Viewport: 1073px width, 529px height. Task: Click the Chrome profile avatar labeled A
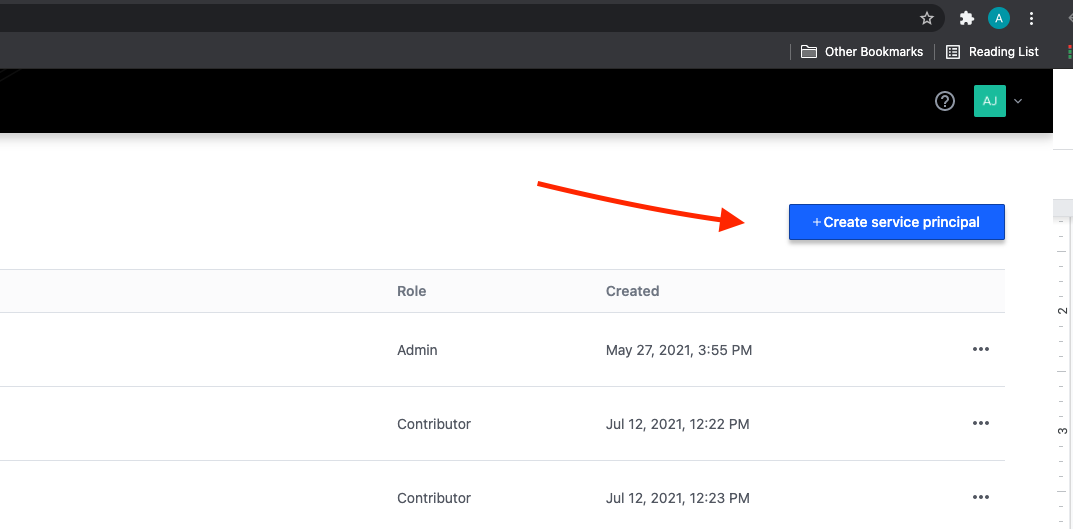pyautogui.click(x=998, y=18)
